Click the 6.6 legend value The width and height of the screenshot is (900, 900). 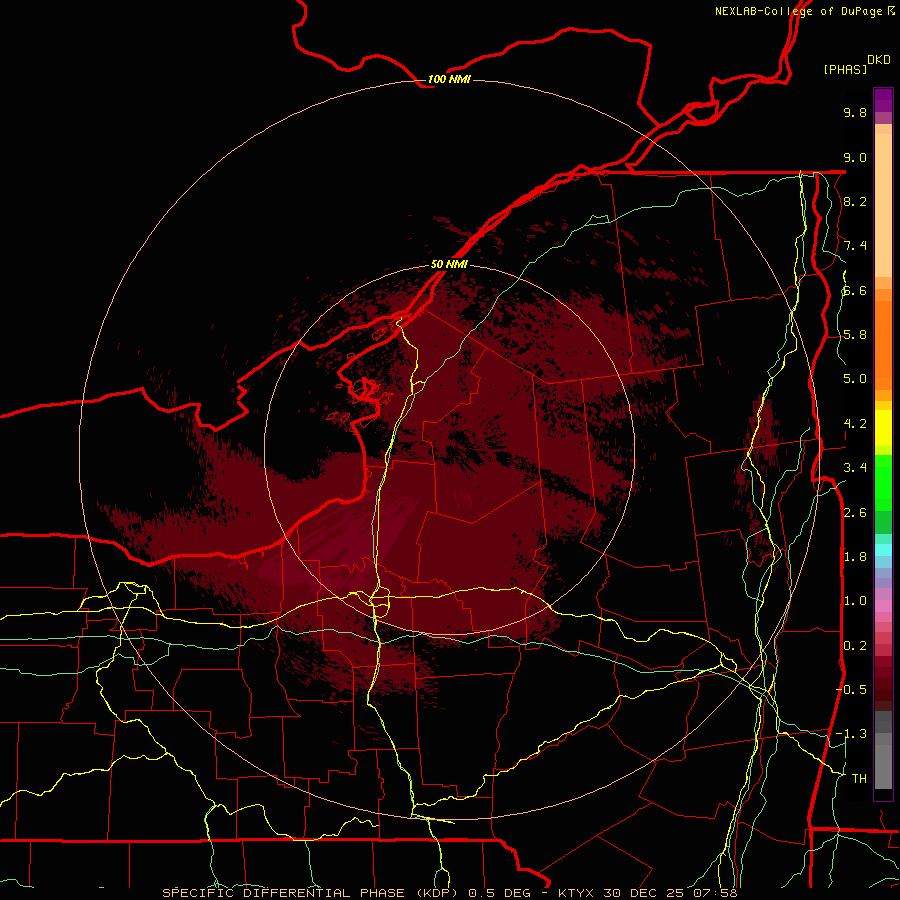[x=855, y=290]
